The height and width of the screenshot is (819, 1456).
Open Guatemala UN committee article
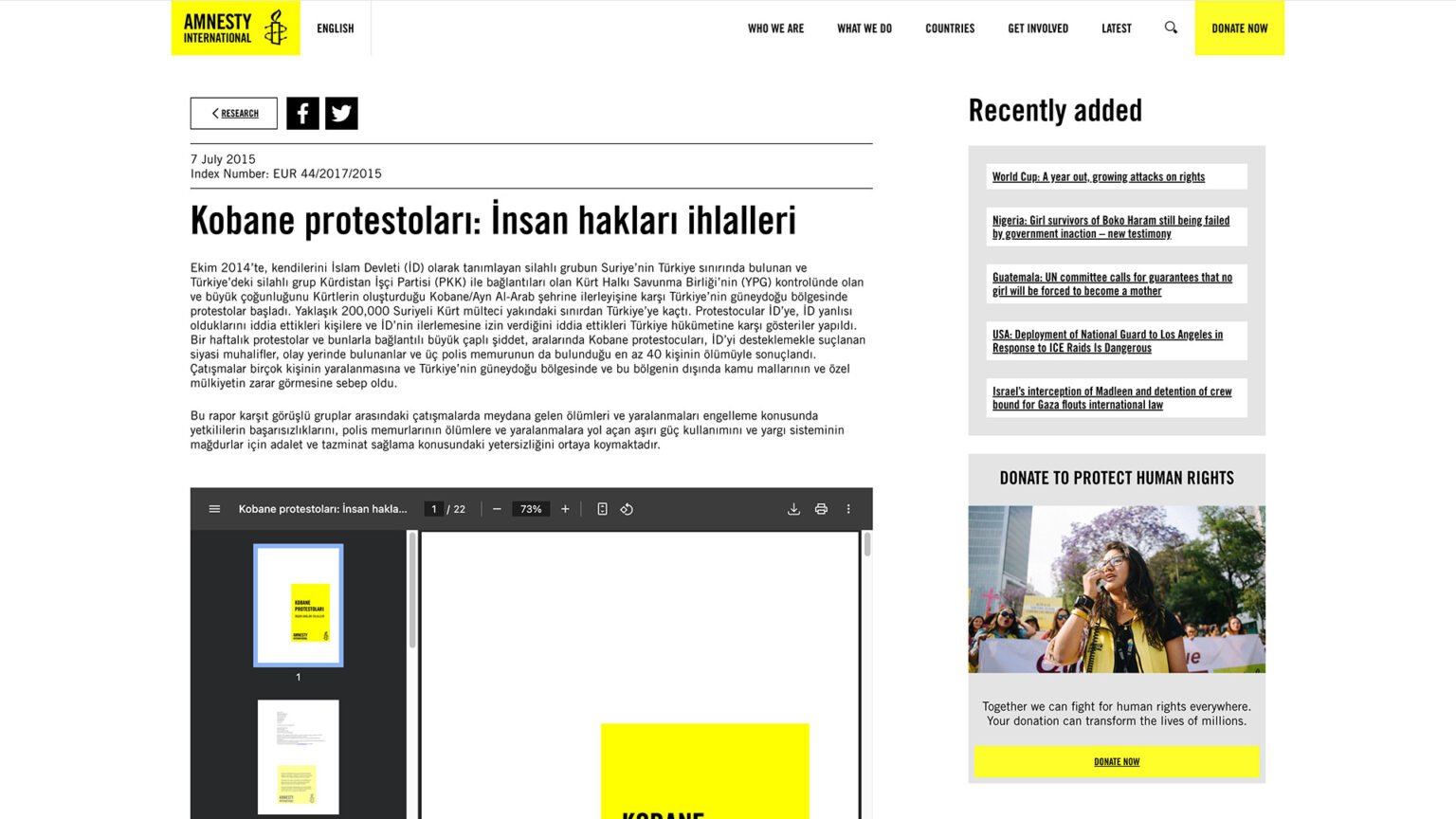tap(1112, 284)
